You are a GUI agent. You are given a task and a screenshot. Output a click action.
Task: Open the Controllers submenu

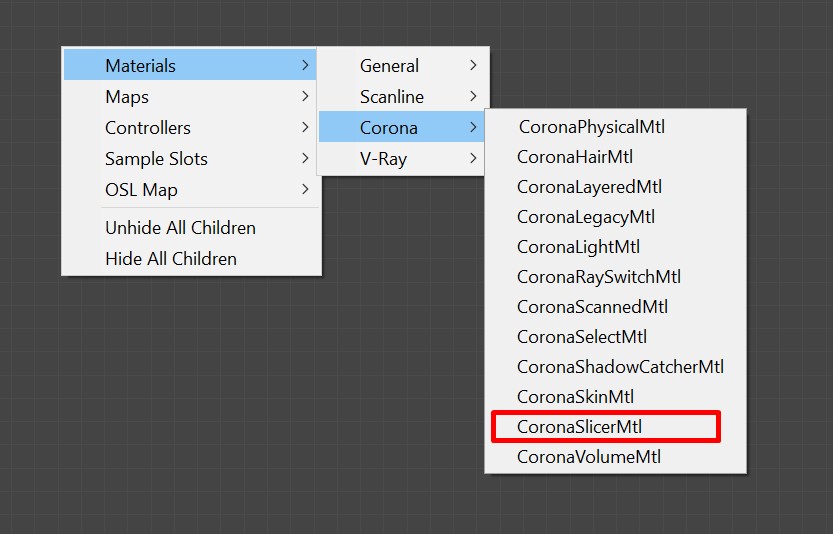tap(190, 128)
